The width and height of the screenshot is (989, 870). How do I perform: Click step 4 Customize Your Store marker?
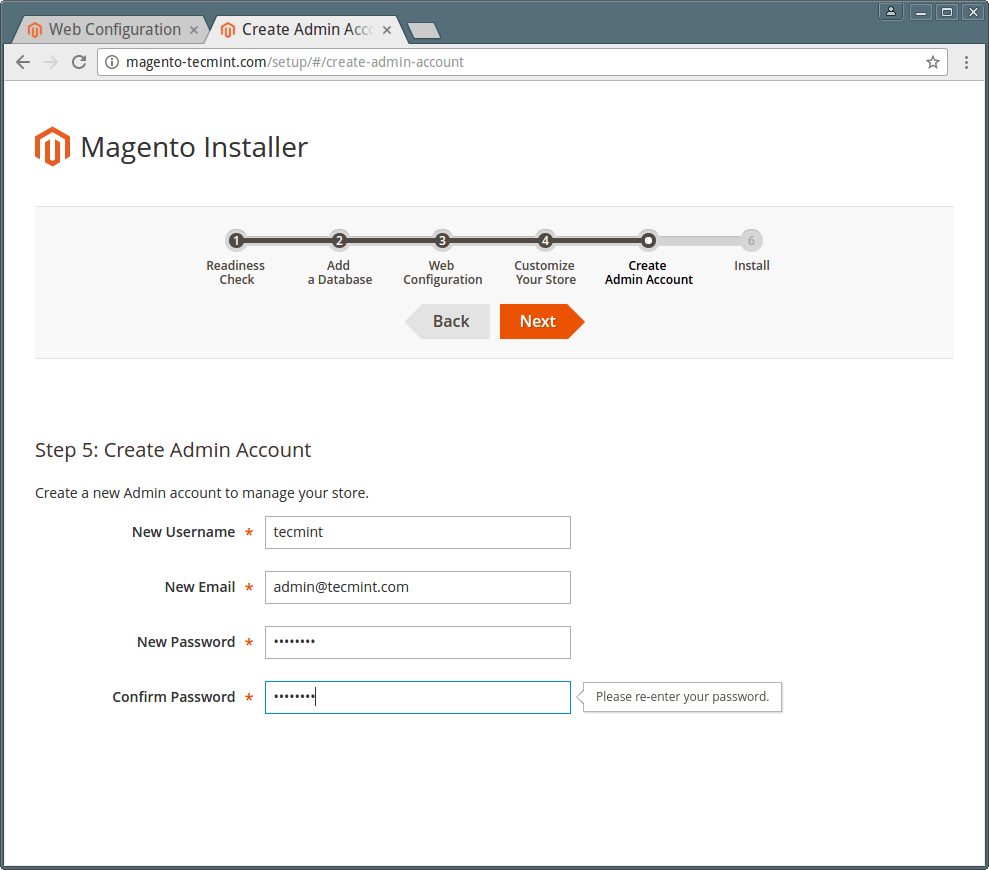click(x=545, y=240)
